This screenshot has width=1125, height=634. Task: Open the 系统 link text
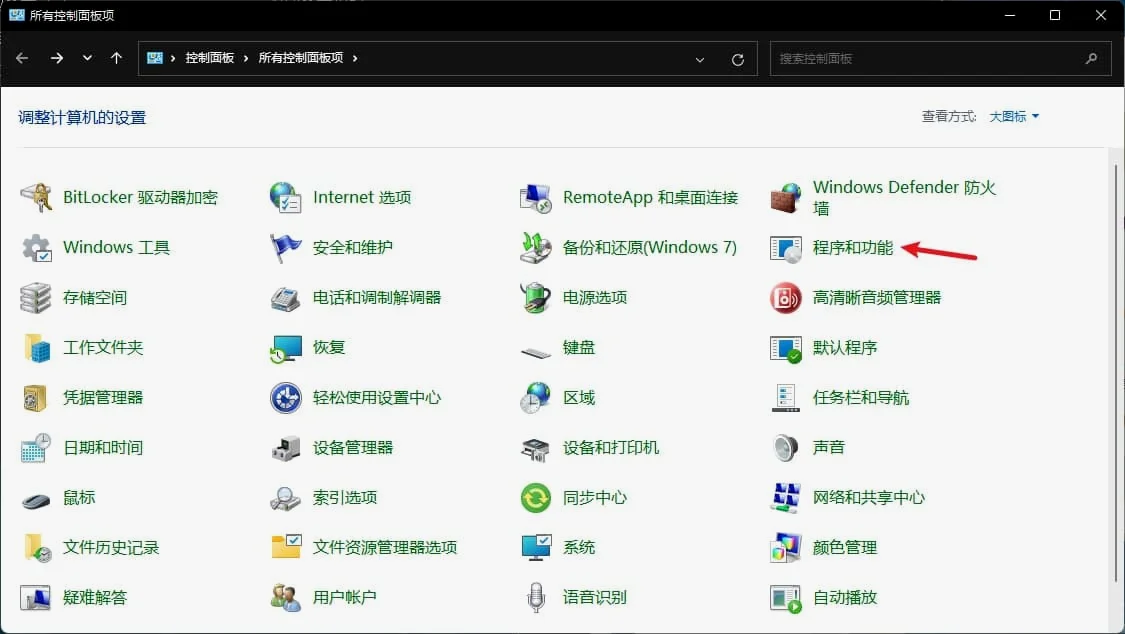[578, 548]
